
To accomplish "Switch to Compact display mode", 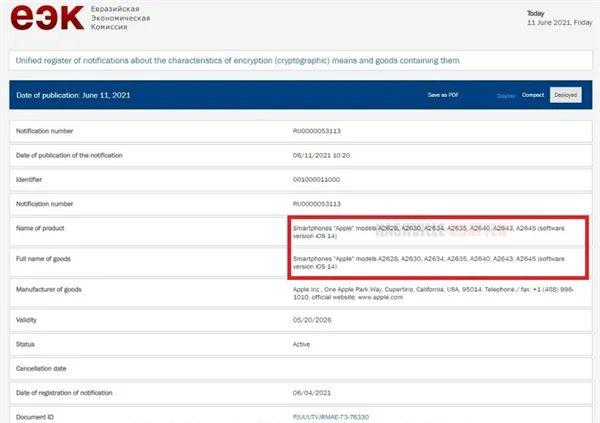I will (533, 95).
